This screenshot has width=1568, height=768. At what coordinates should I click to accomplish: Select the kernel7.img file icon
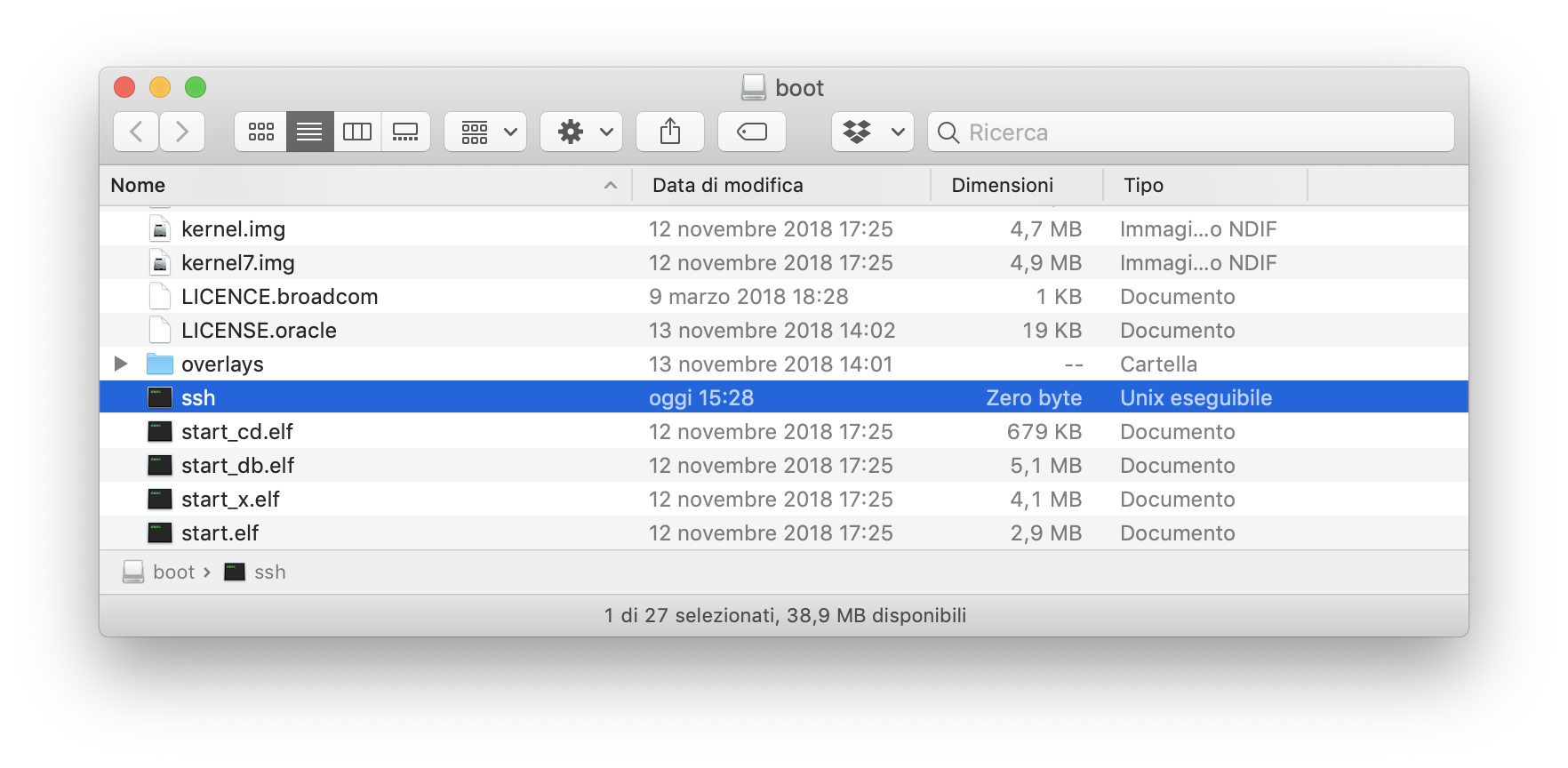(160, 263)
